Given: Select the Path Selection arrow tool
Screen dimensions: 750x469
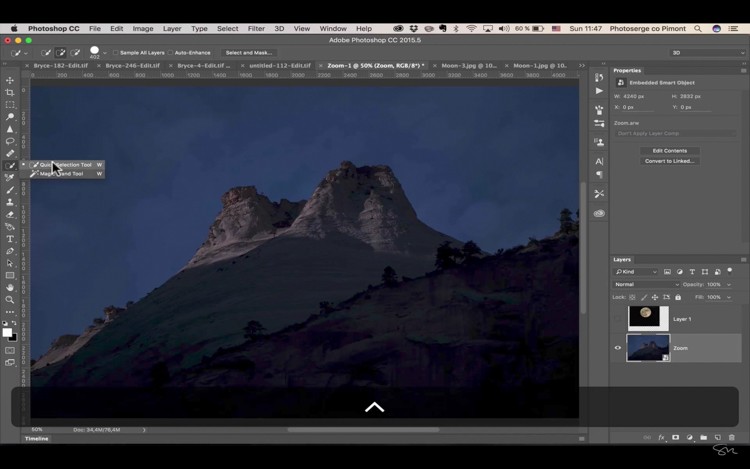Looking at the screenshot, I should (x=10, y=263).
